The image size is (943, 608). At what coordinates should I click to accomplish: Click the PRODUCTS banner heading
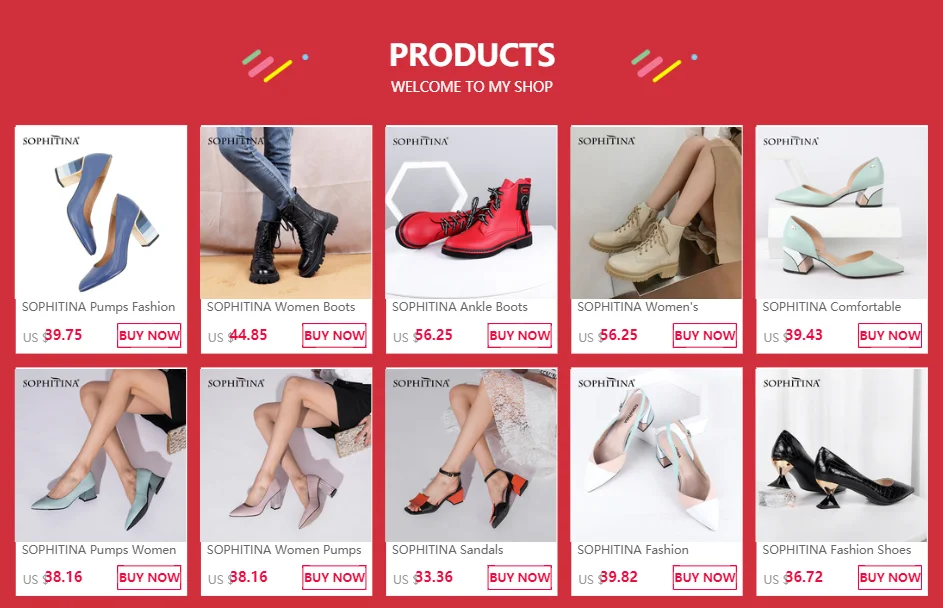[472, 55]
